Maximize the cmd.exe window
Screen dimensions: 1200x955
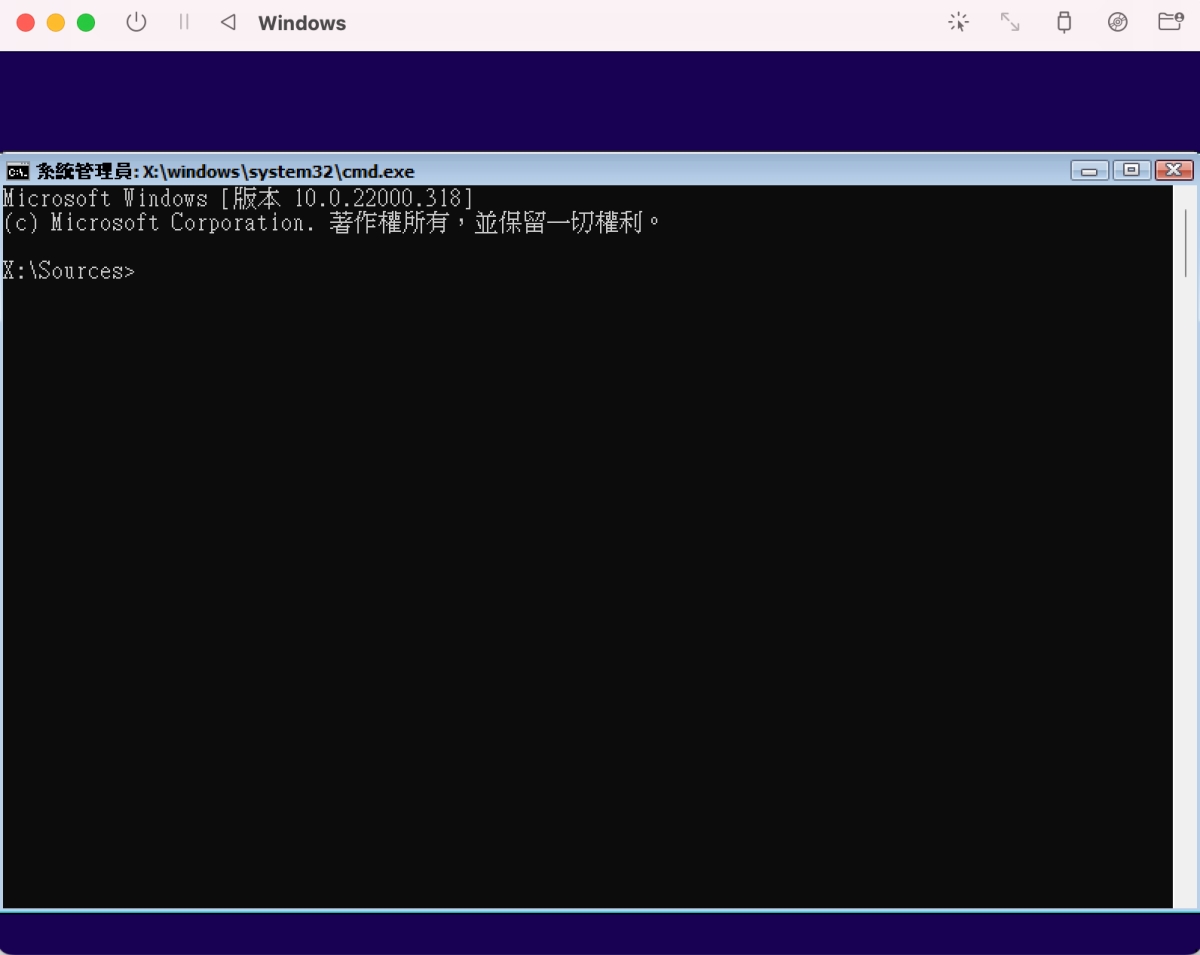1131,171
